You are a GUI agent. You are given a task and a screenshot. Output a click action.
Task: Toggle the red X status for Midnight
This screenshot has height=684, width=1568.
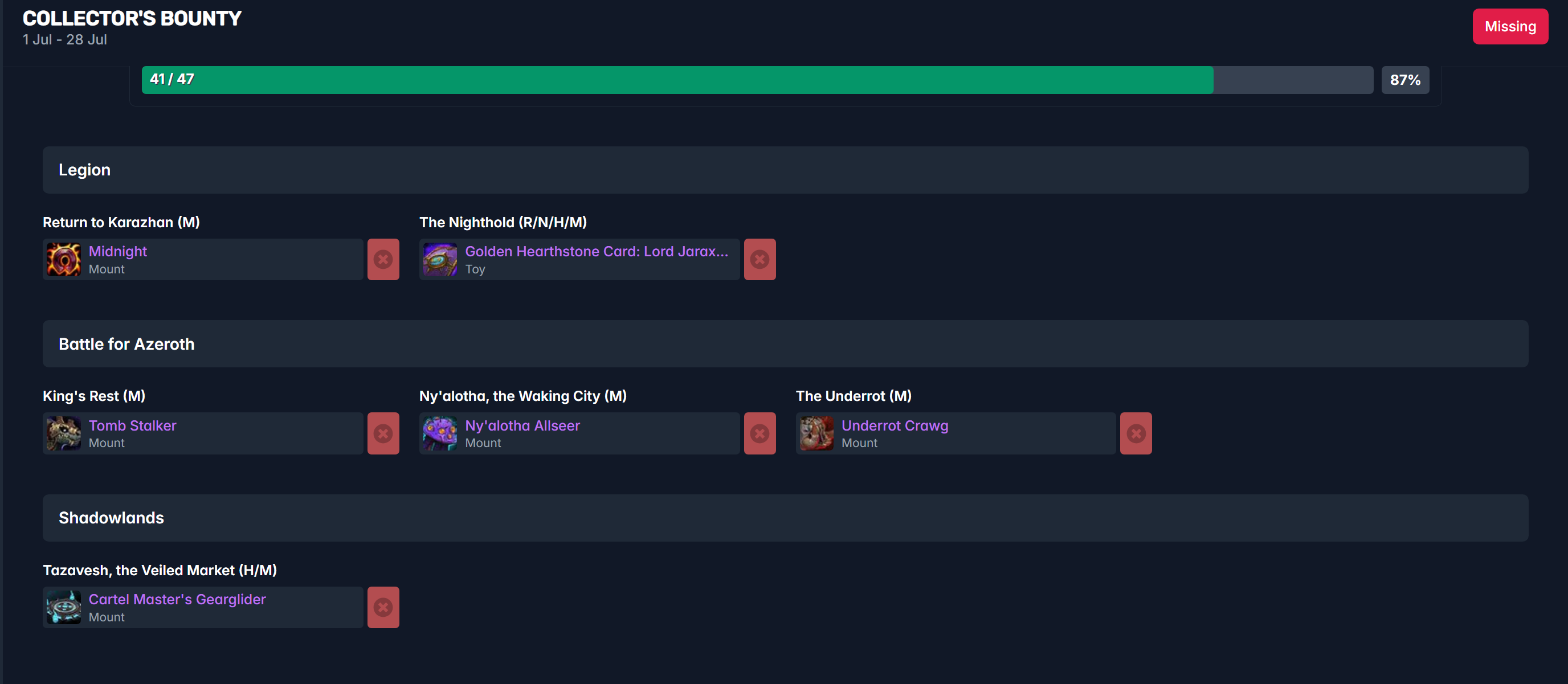[x=383, y=259]
